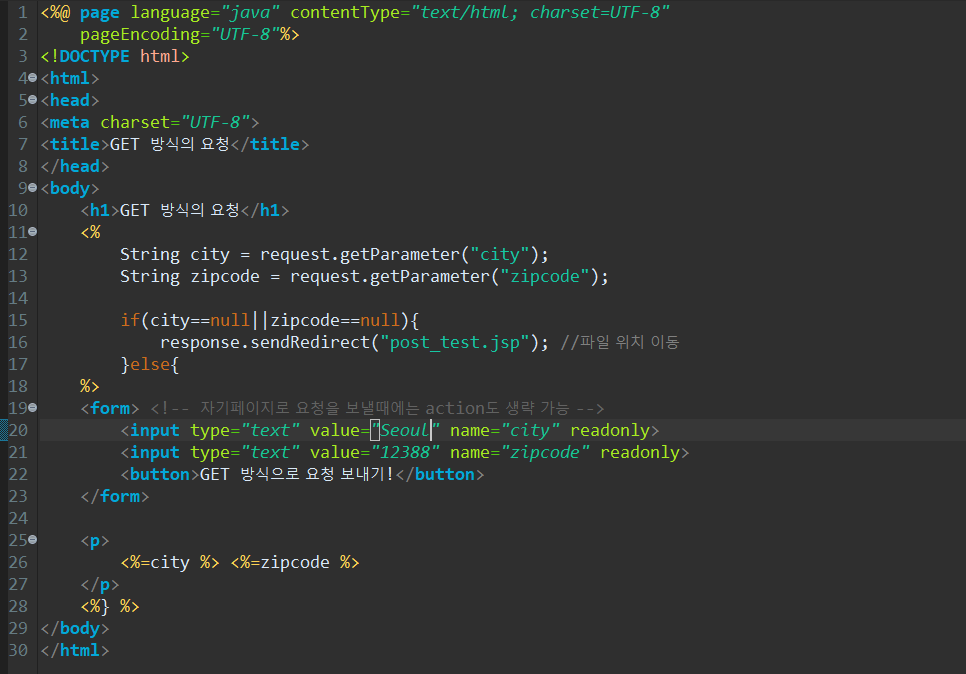966x674 pixels.
Task: Click the 'if' keyword on line 15
Action: [x=130, y=320]
